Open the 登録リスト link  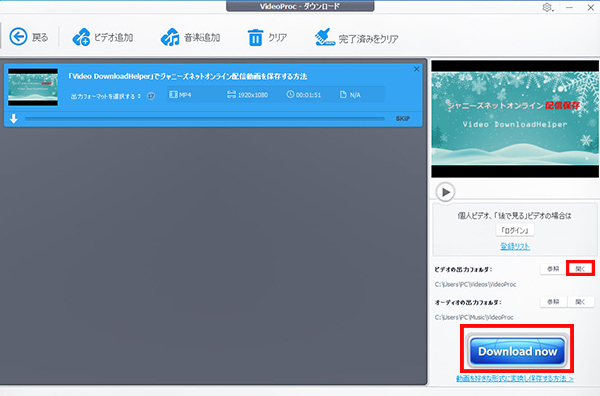pyautogui.click(x=515, y=246)
